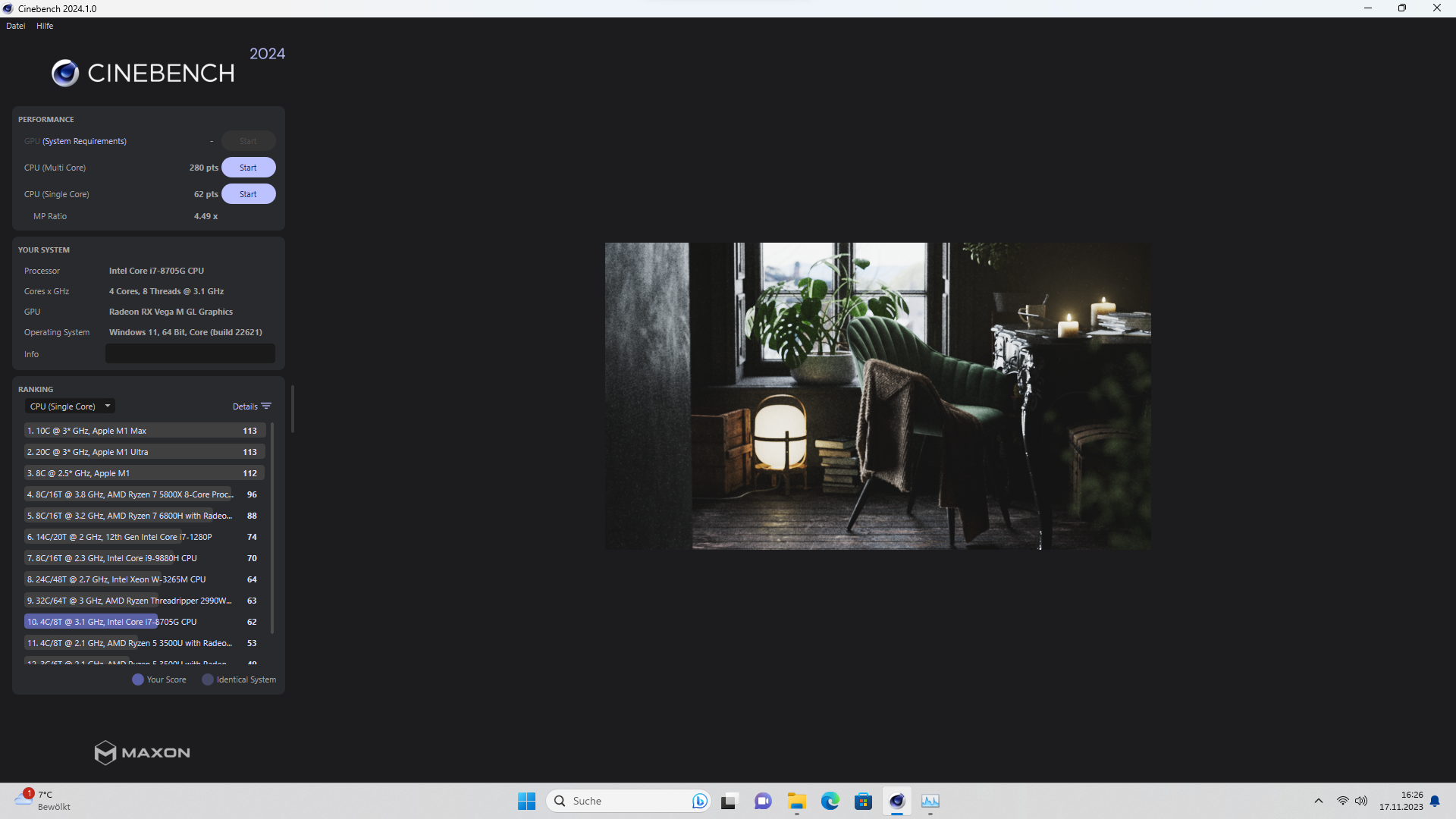This screenshot has width=1456, height=819.
Task: Click the Maxon logo at the bottom
Action: (x=141, y=752)
